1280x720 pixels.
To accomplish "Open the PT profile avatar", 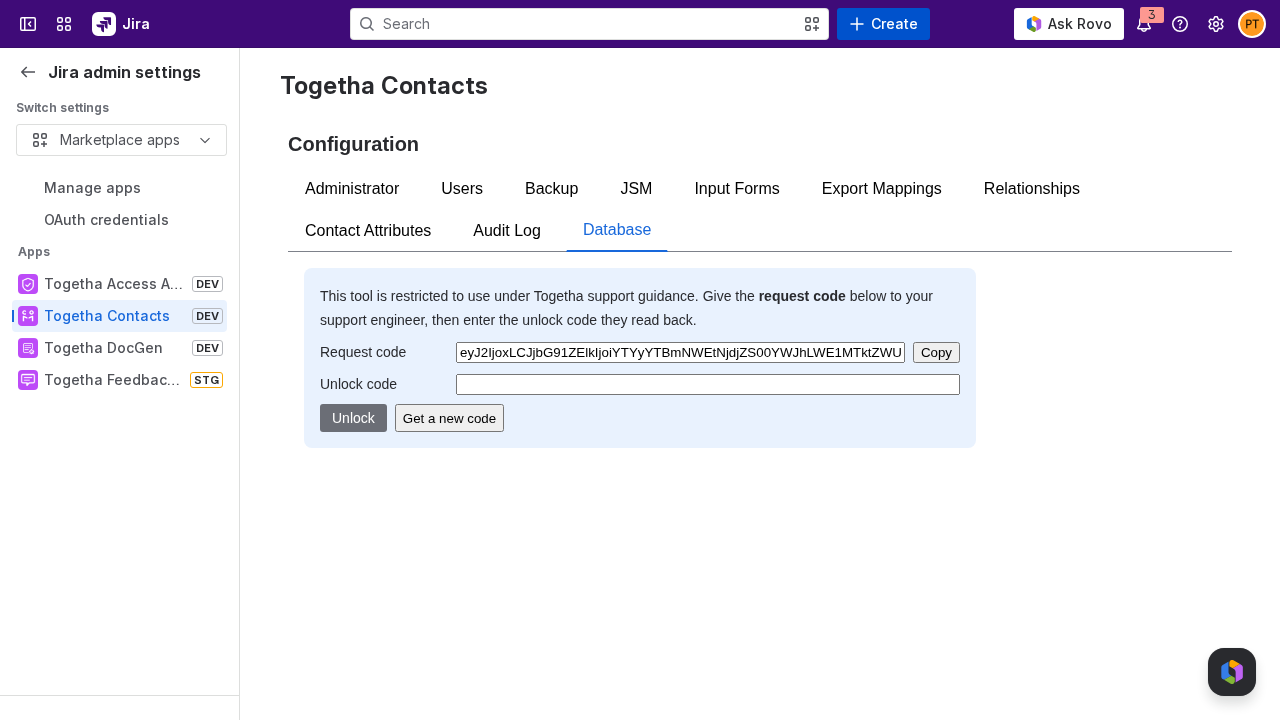I will tap(1252, 24).
